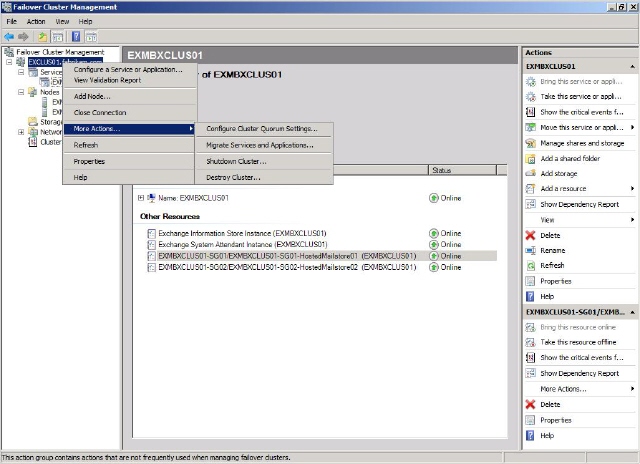Screen dimensions: 640x464
Task: Open Properties from the context menu
Action: coord(128,161)
